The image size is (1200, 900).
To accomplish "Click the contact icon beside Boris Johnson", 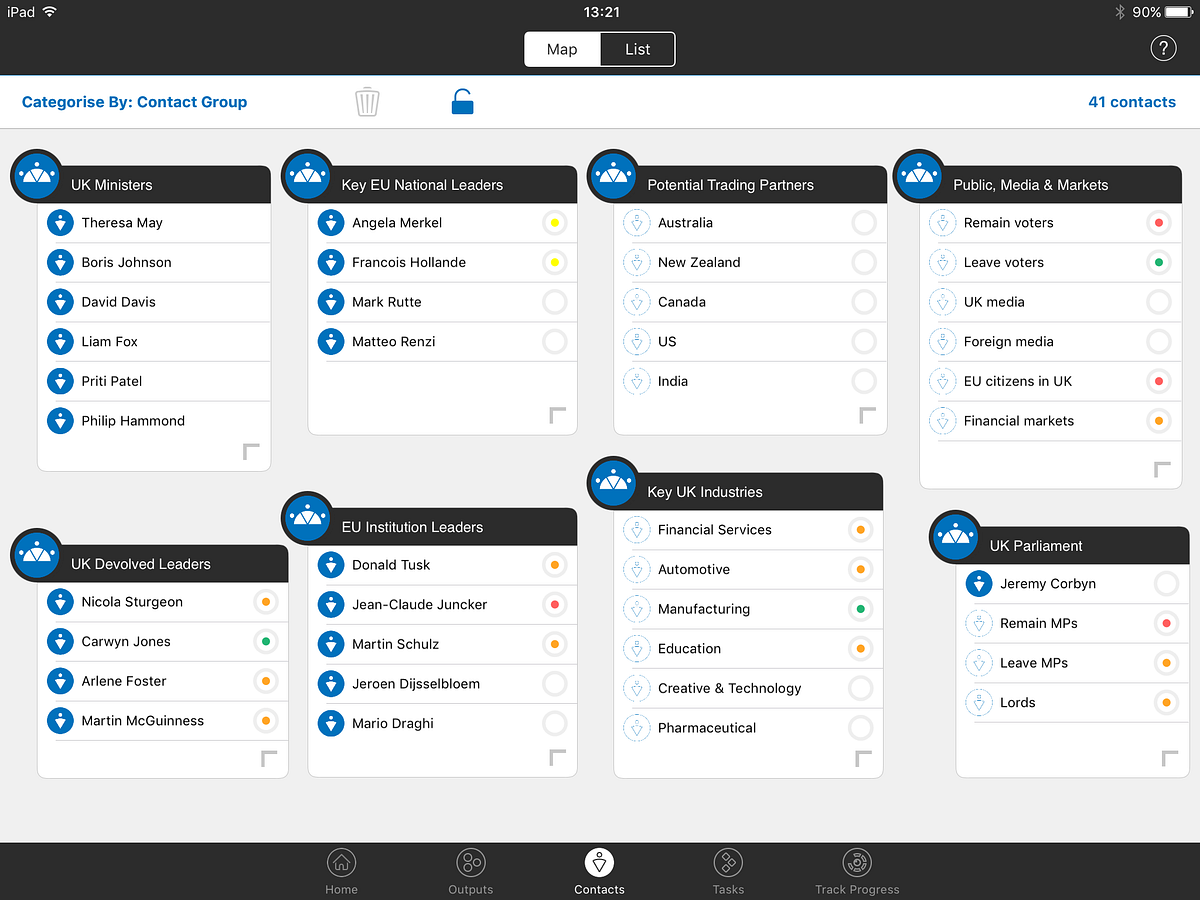I will pos(61,262).
